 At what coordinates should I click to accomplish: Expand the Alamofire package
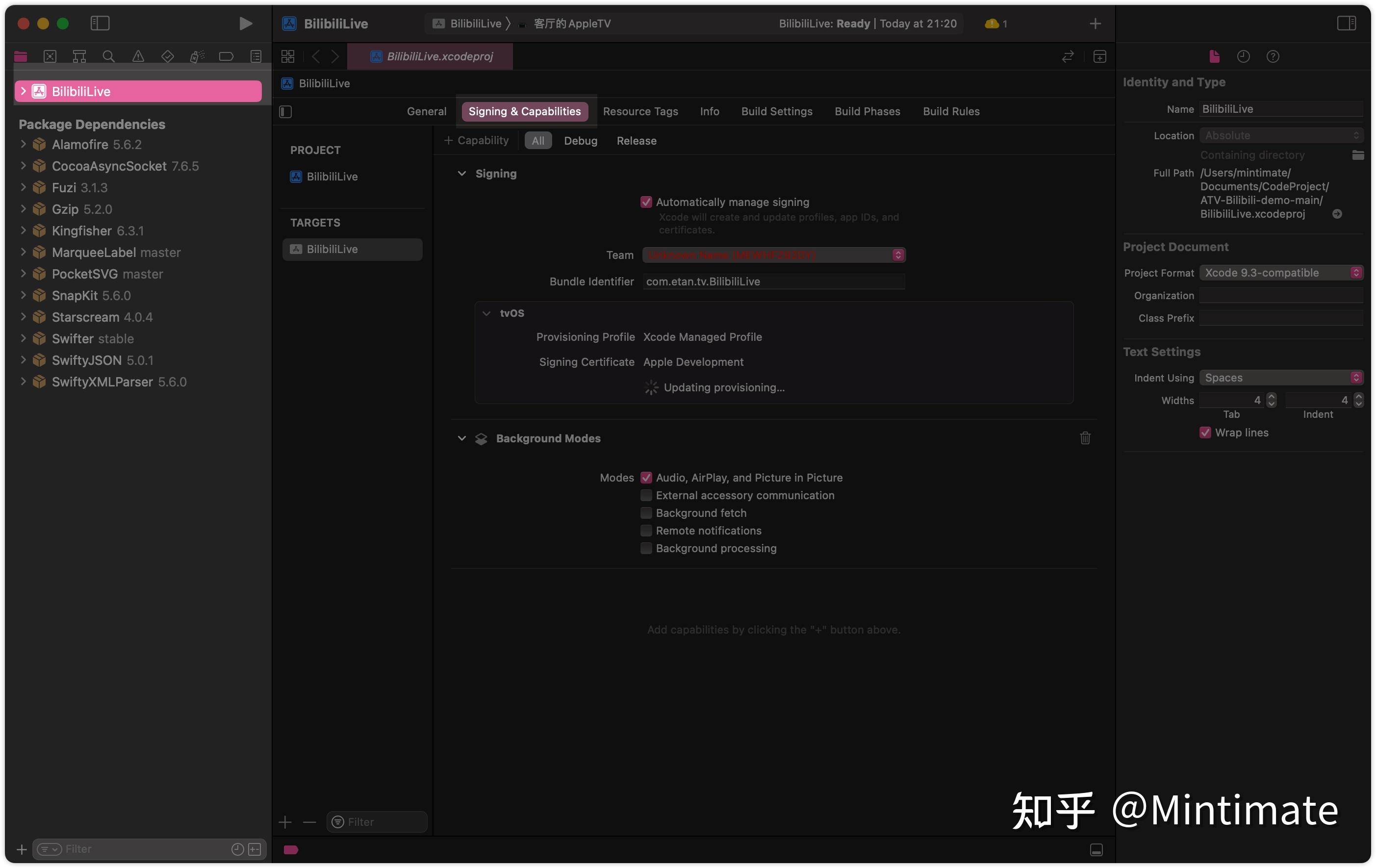tap(23, 145)
